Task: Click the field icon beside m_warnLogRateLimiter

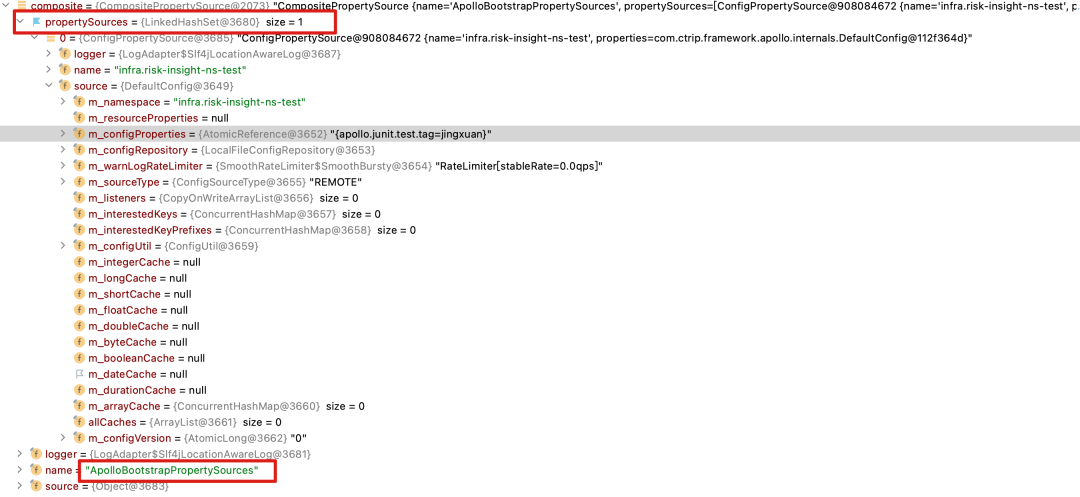Action: (80, 166)
